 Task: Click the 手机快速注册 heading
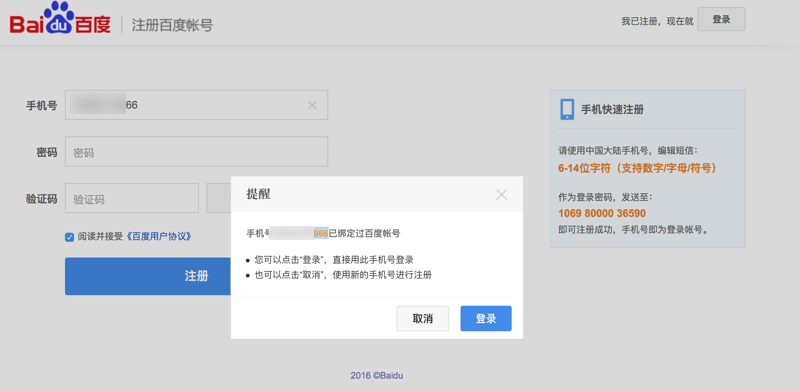click(x=612, y=109)
